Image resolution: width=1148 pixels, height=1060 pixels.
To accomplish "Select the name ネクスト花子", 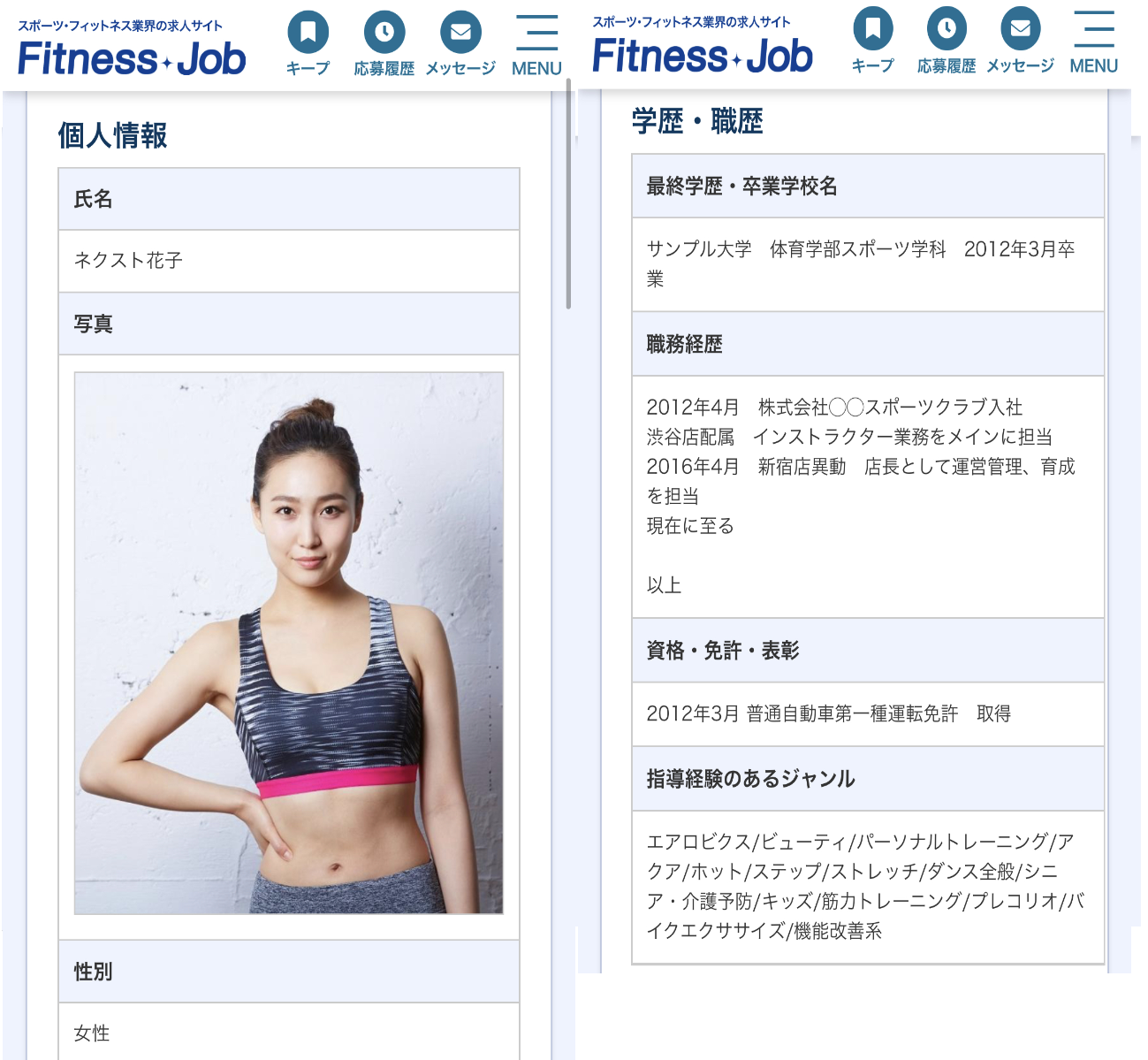I will click(x=128, y=260).
